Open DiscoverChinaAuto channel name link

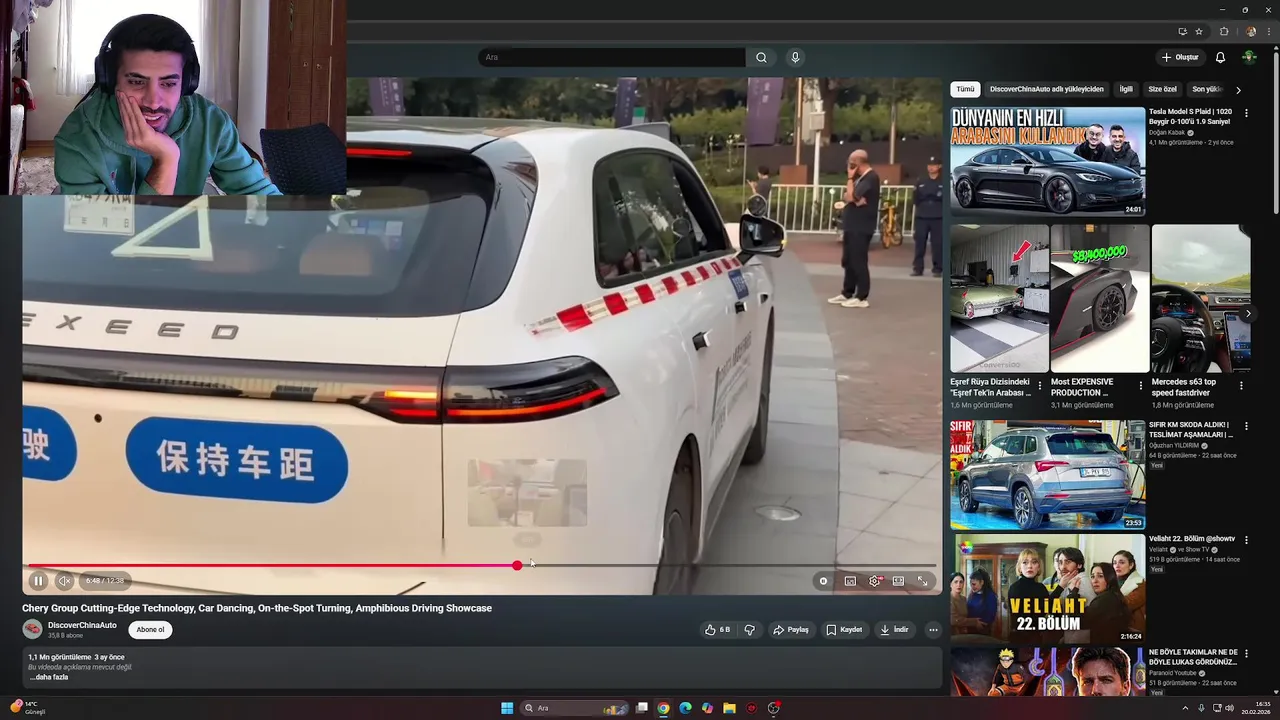(82, 625)
